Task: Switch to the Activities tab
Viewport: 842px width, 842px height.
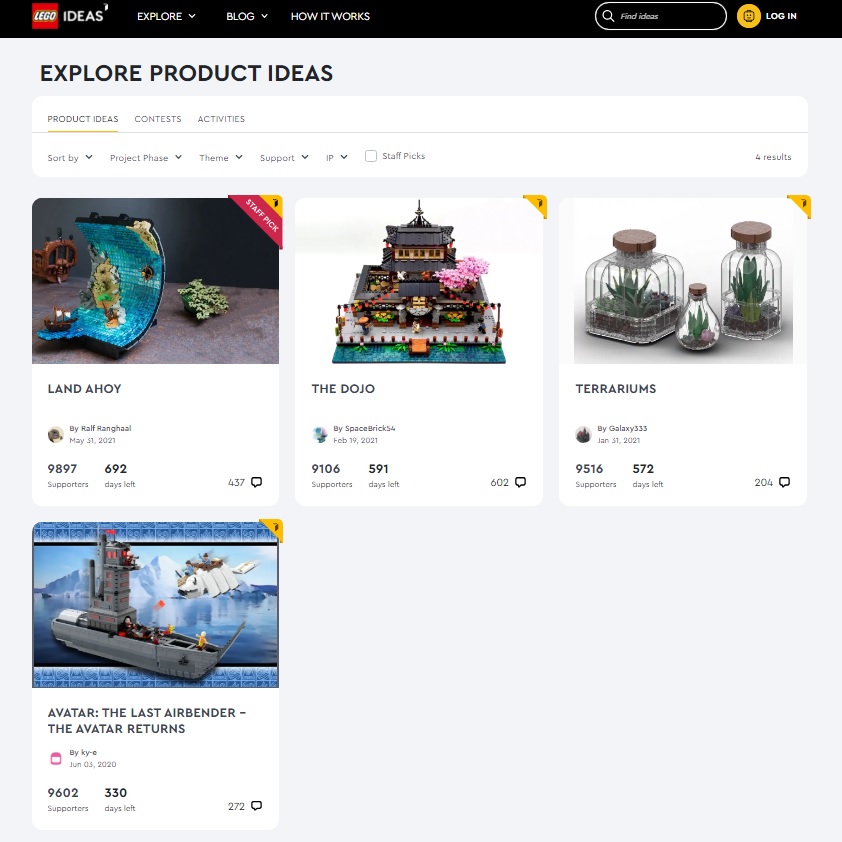Action: tap(221, 119)
